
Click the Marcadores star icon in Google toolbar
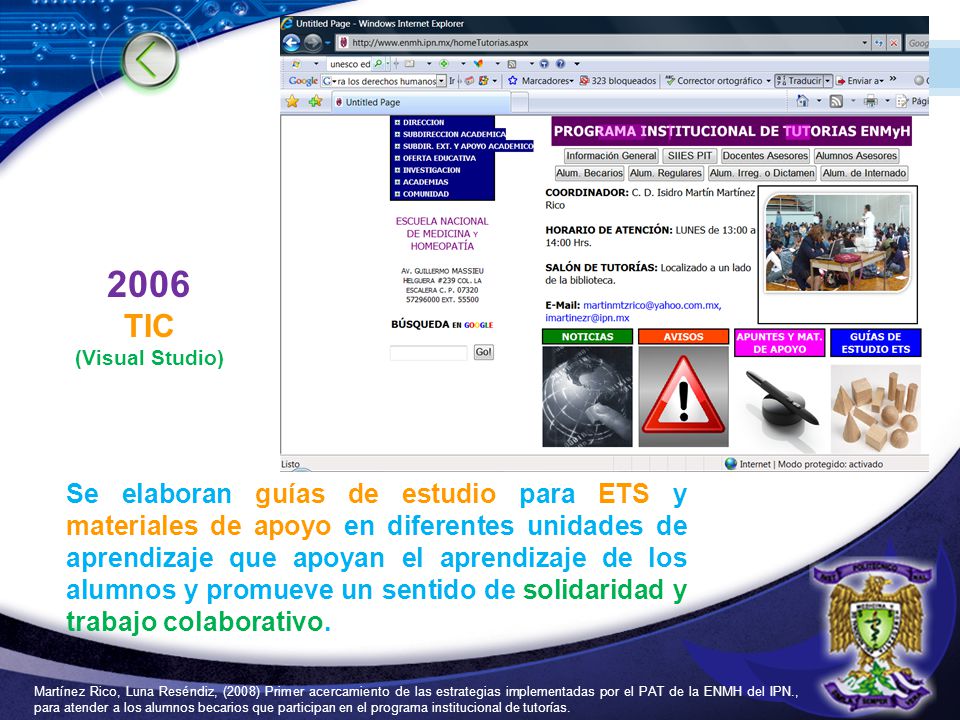[x=513, y=80]
